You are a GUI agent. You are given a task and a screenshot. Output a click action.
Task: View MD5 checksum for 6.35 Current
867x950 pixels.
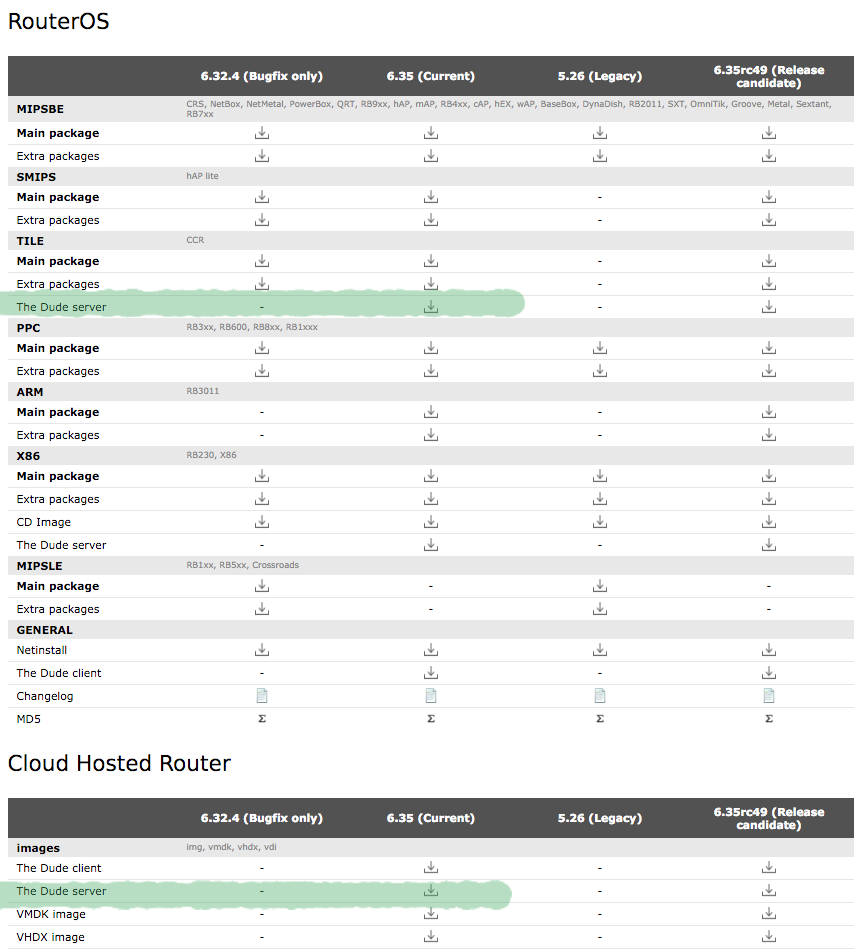(431, 719)
